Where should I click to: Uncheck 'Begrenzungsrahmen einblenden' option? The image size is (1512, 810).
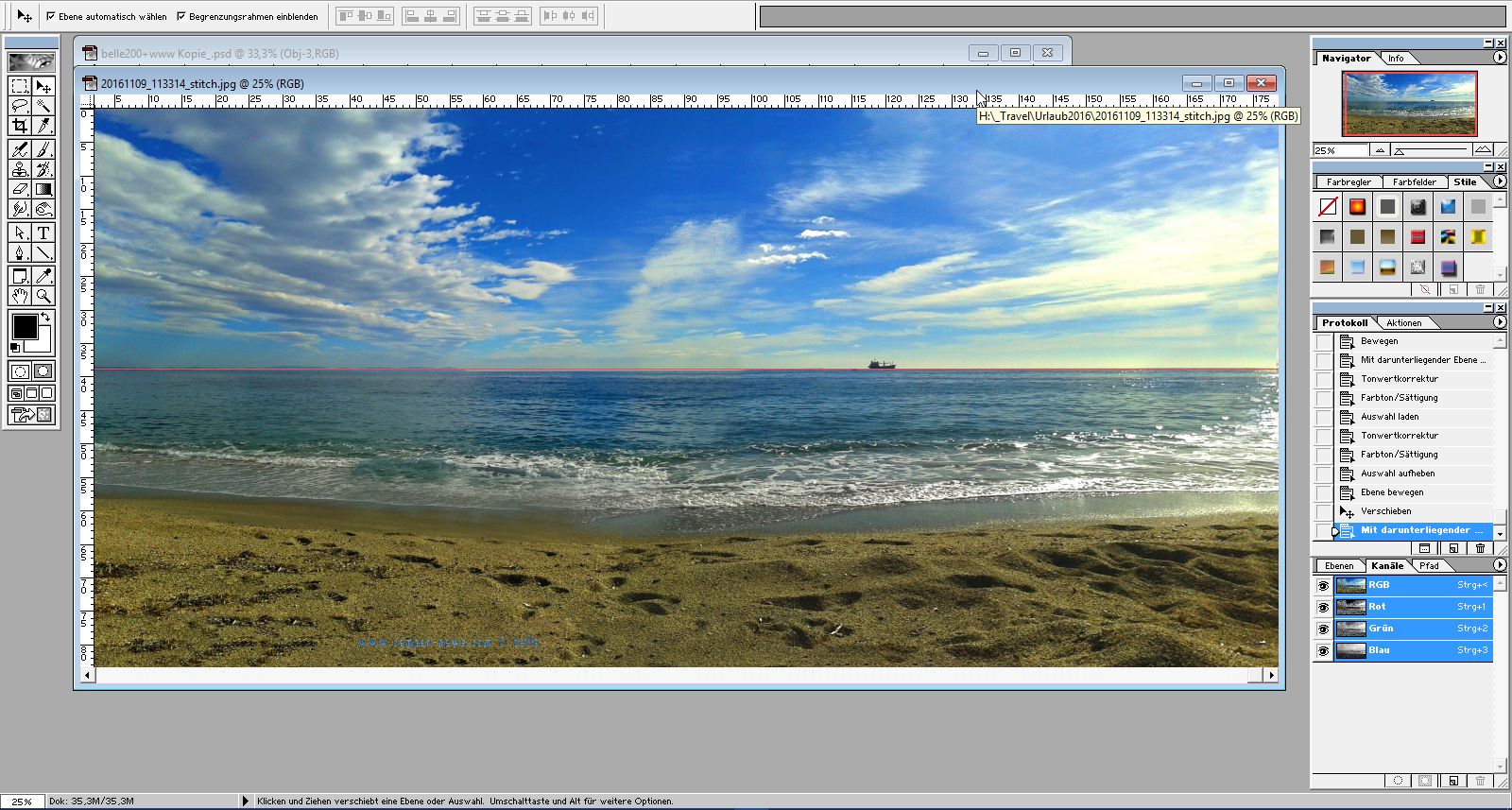click(x=181, y=16)
